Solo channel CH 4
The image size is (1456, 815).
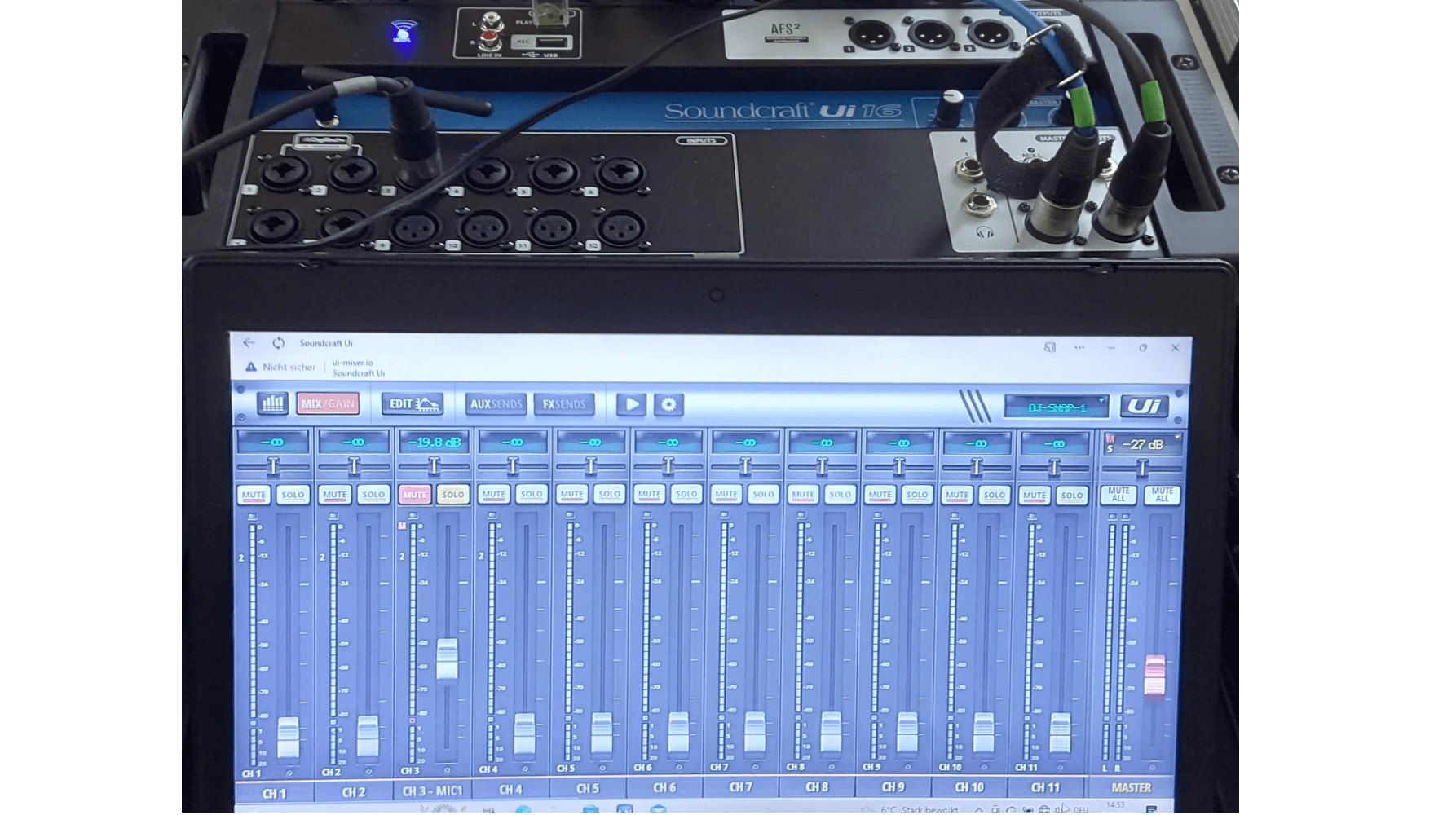pos(532,494)
